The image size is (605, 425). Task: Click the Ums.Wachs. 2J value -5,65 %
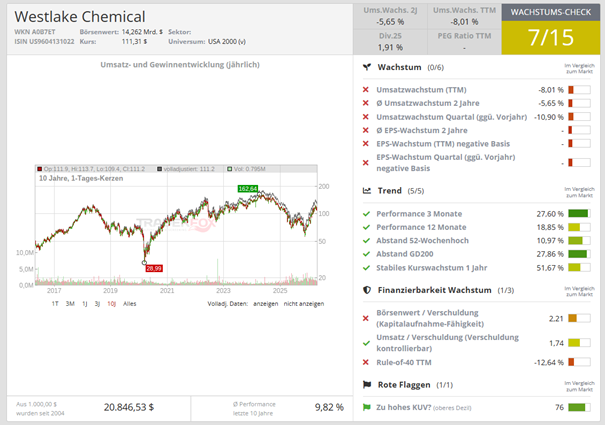tap(390, 22)
